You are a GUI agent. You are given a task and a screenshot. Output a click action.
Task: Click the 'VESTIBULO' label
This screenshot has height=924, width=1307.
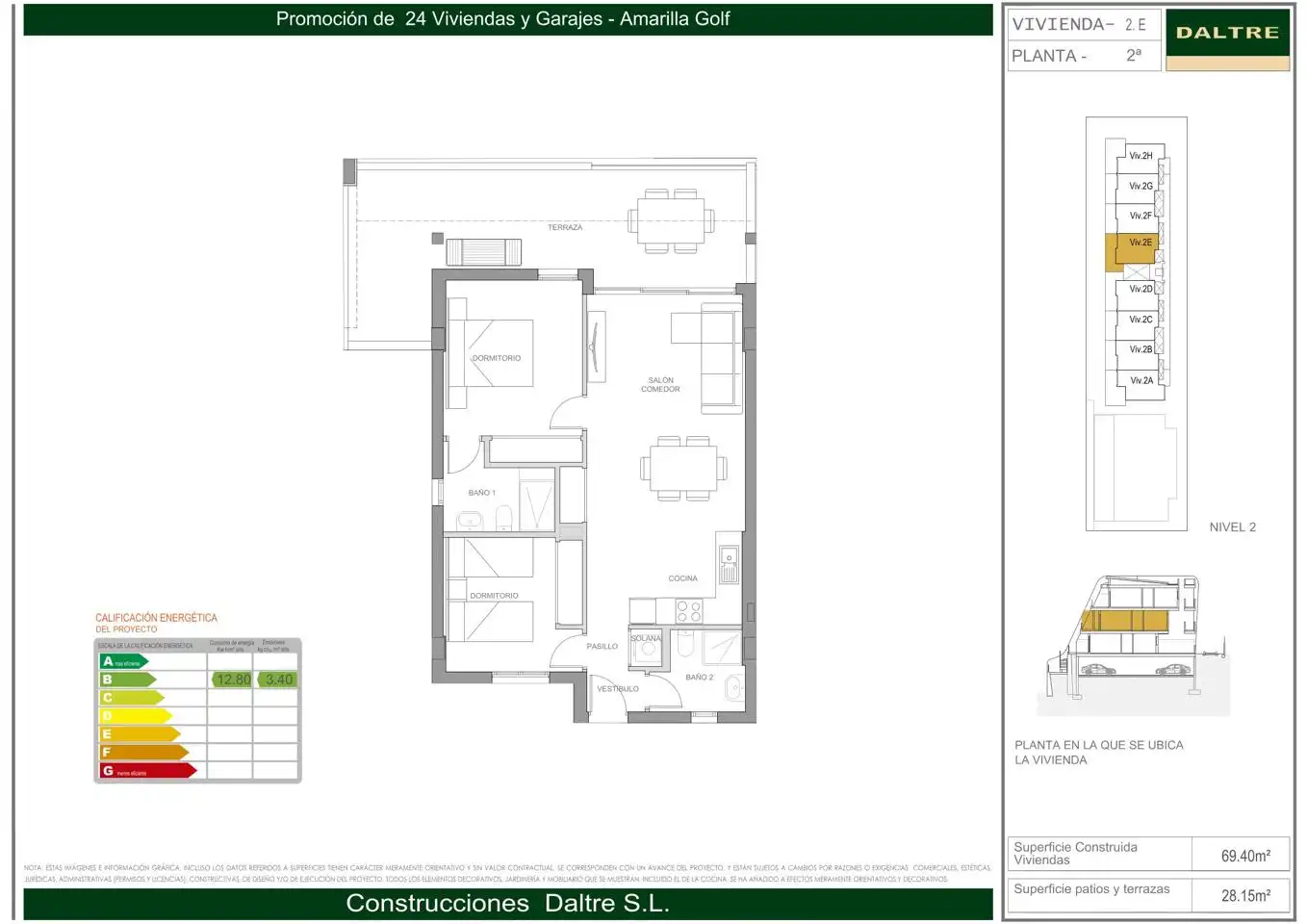pyautogui.click(x=617, y=689)
